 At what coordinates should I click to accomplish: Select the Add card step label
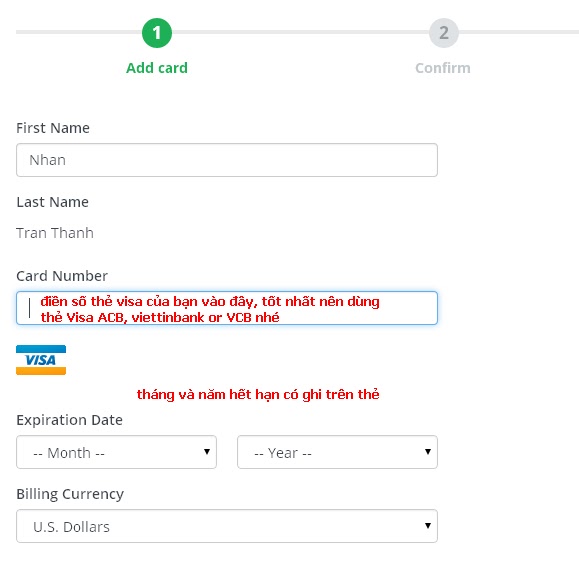(157, 68)
